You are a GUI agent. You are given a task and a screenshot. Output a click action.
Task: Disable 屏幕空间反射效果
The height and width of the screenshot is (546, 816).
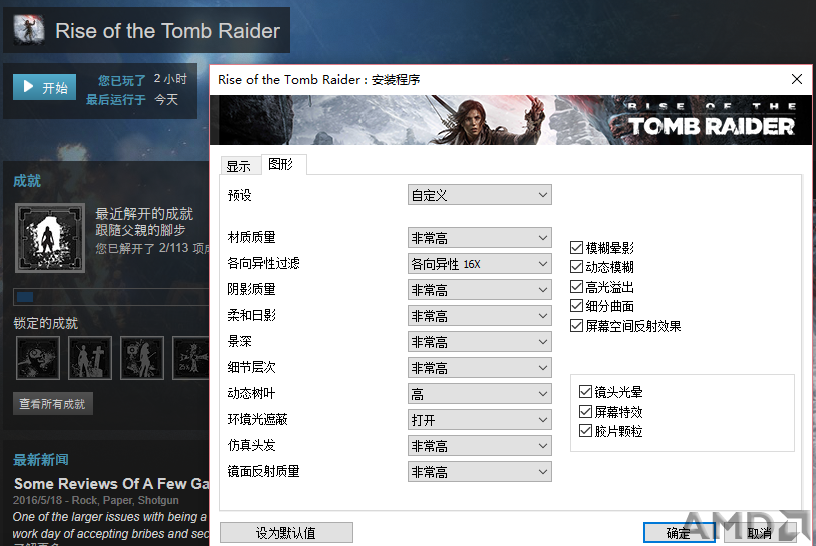pyautogui.click(x=576, y=326)
